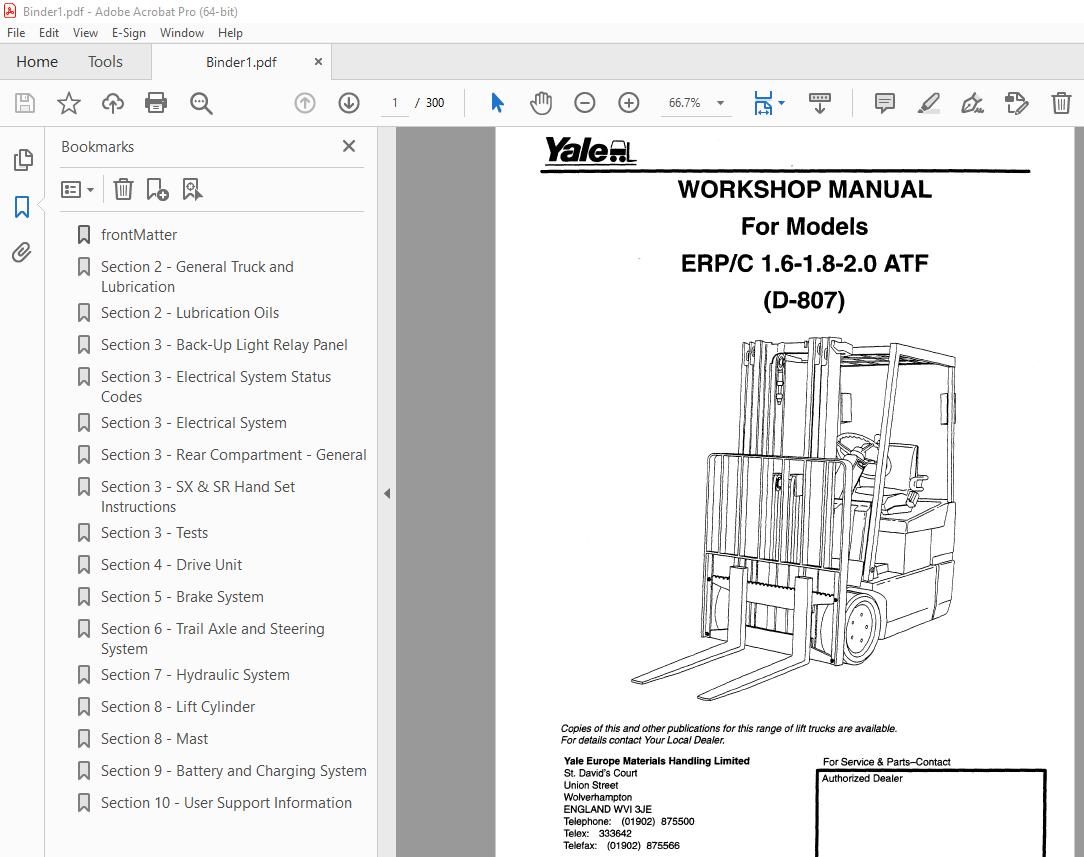Click the Save file icon
This screenshot has height=857, width=1084.
pyautogui.click(x=25, y=103)
